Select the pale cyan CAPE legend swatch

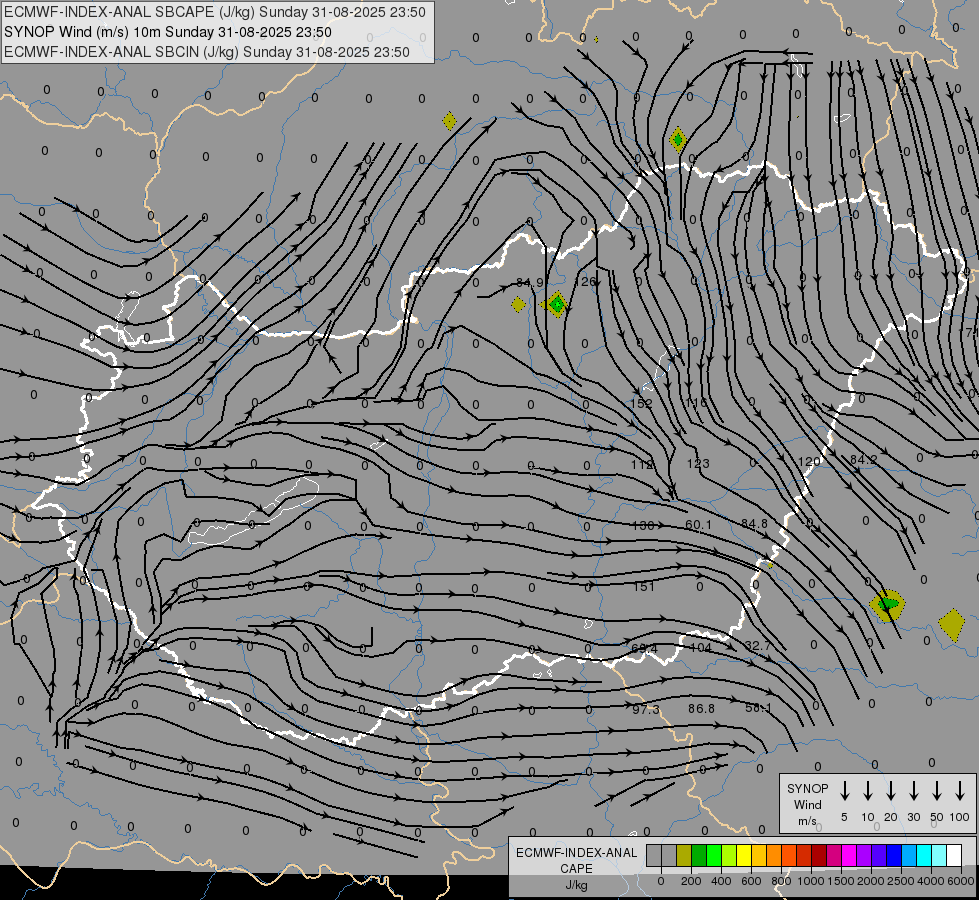pyautogui.click(x=939, y=856)
